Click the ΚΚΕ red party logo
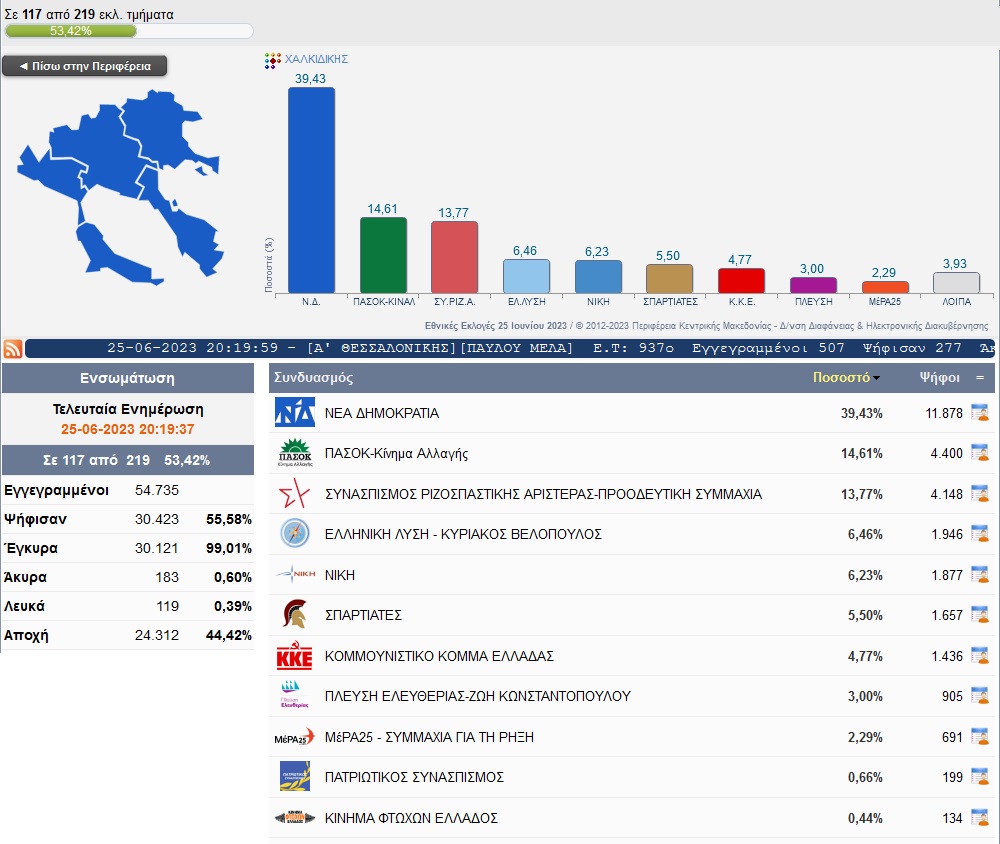 295,656
